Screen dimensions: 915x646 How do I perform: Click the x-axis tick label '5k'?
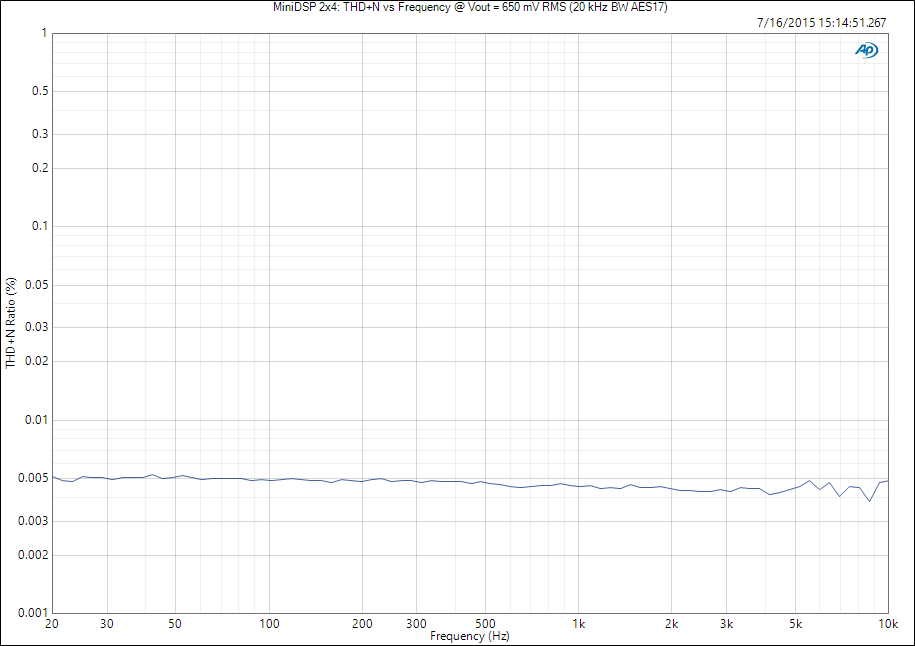[x=795, y=624]
